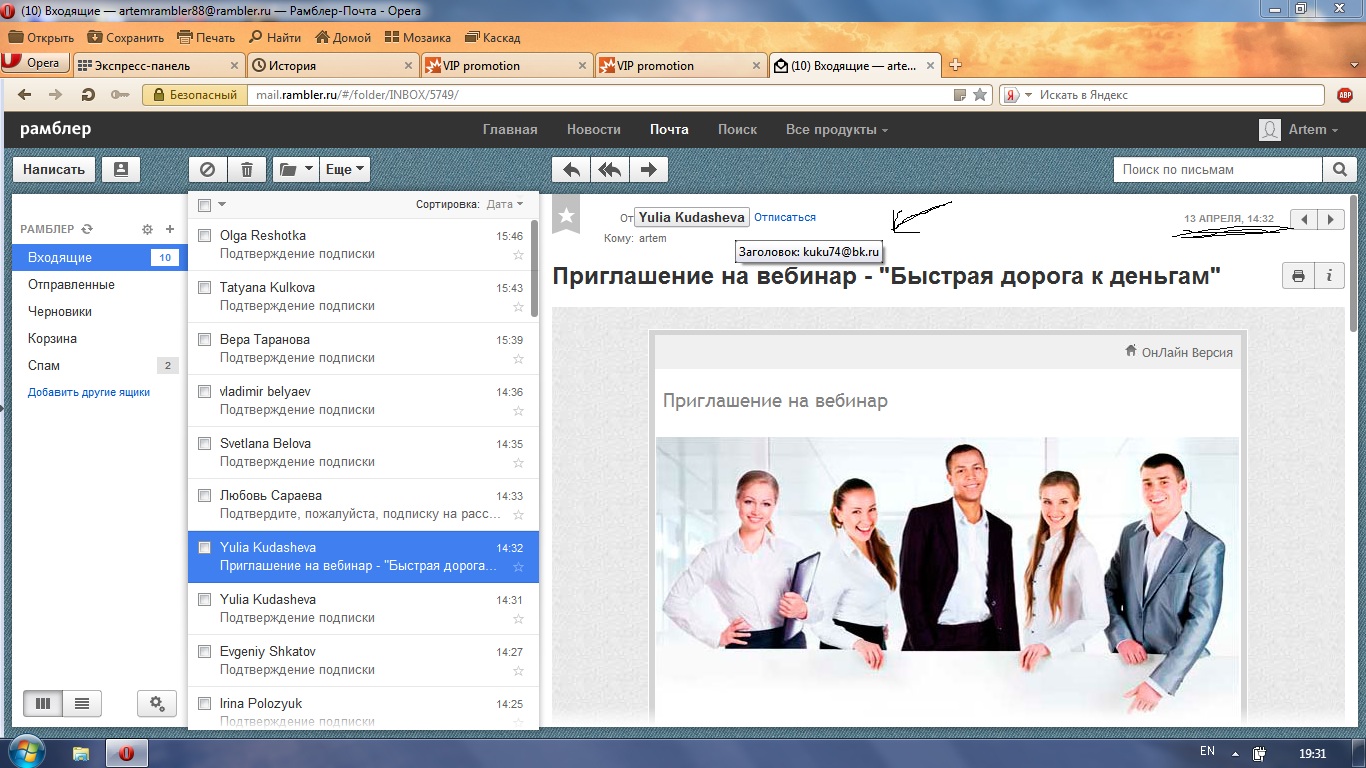
Task: Click Сохранить in Opera toolbar
Action: point(125,38)
